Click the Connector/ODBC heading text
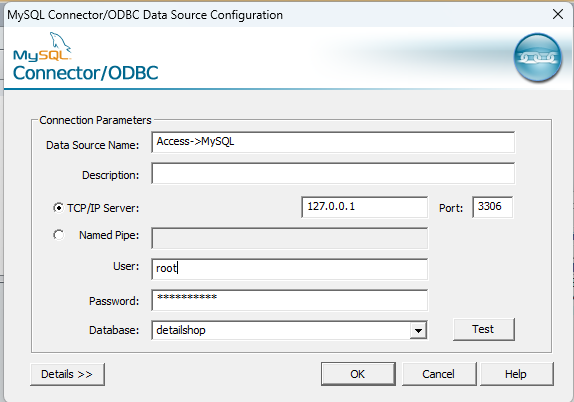 pyautogui.click(x=86, y=73)
